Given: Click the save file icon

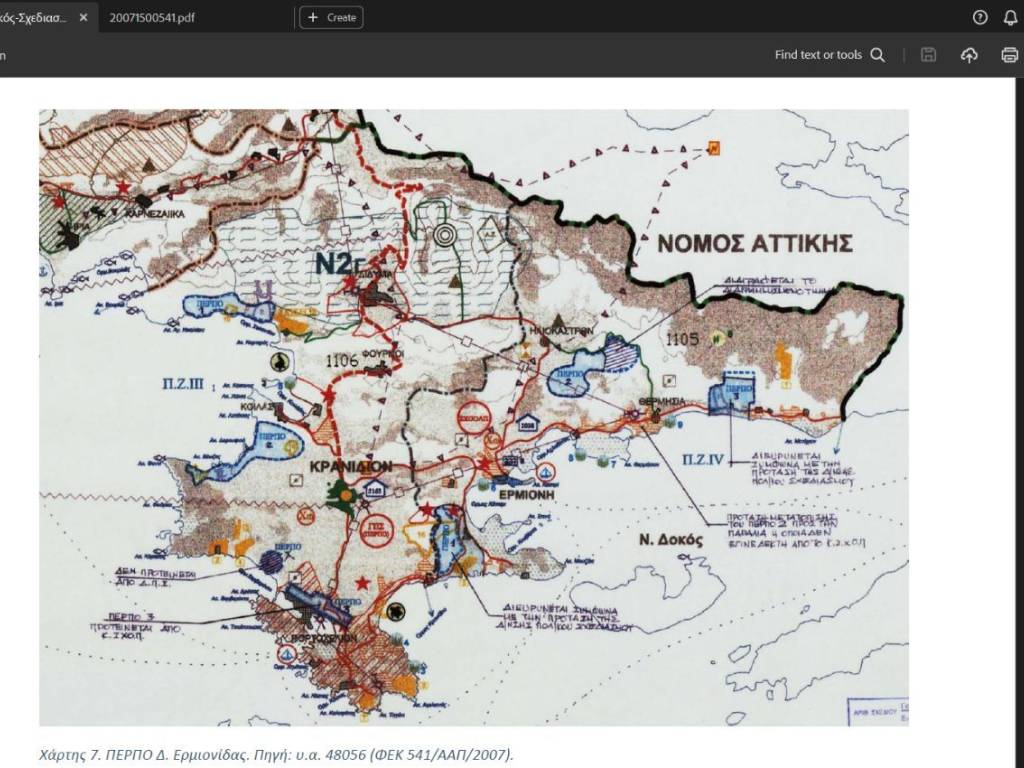Looking at the screenshot, I should tap(929, 55).
